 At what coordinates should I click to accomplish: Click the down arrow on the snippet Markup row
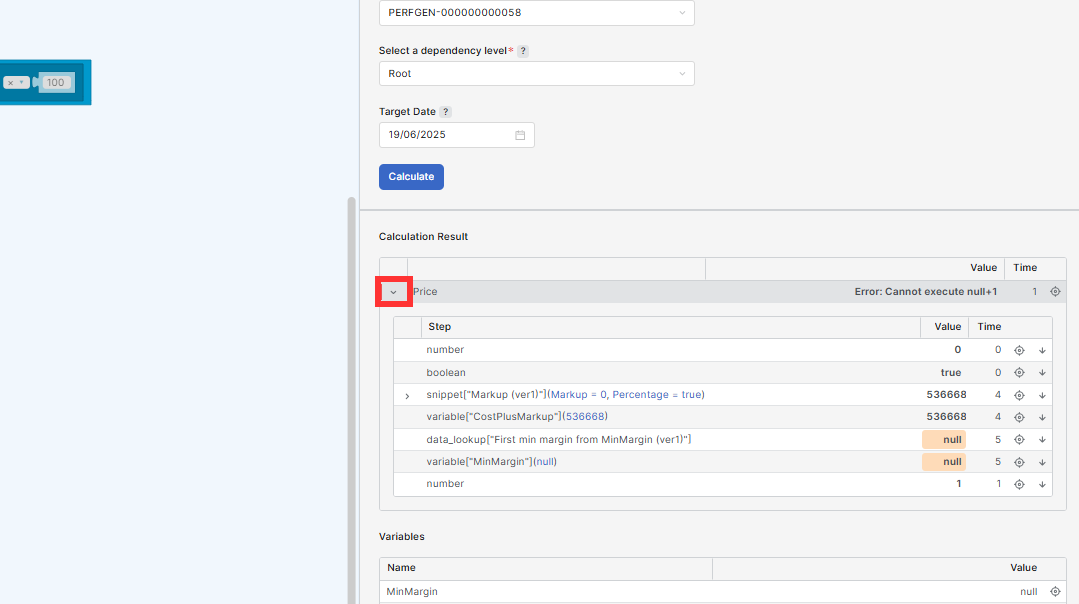click(x=1042, y=395)
